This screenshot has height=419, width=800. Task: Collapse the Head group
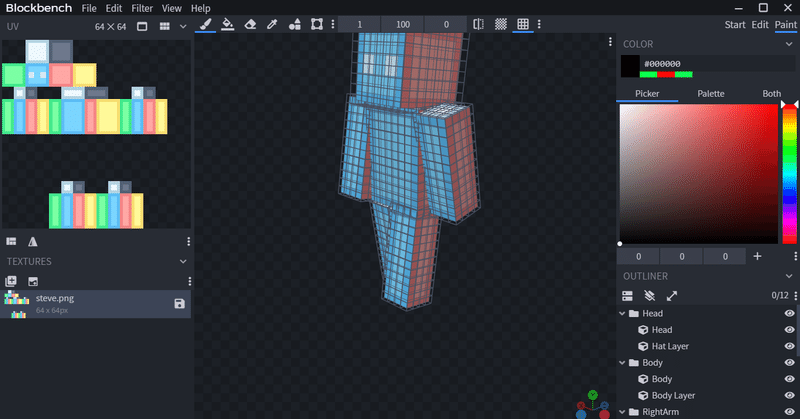(622, 313)
